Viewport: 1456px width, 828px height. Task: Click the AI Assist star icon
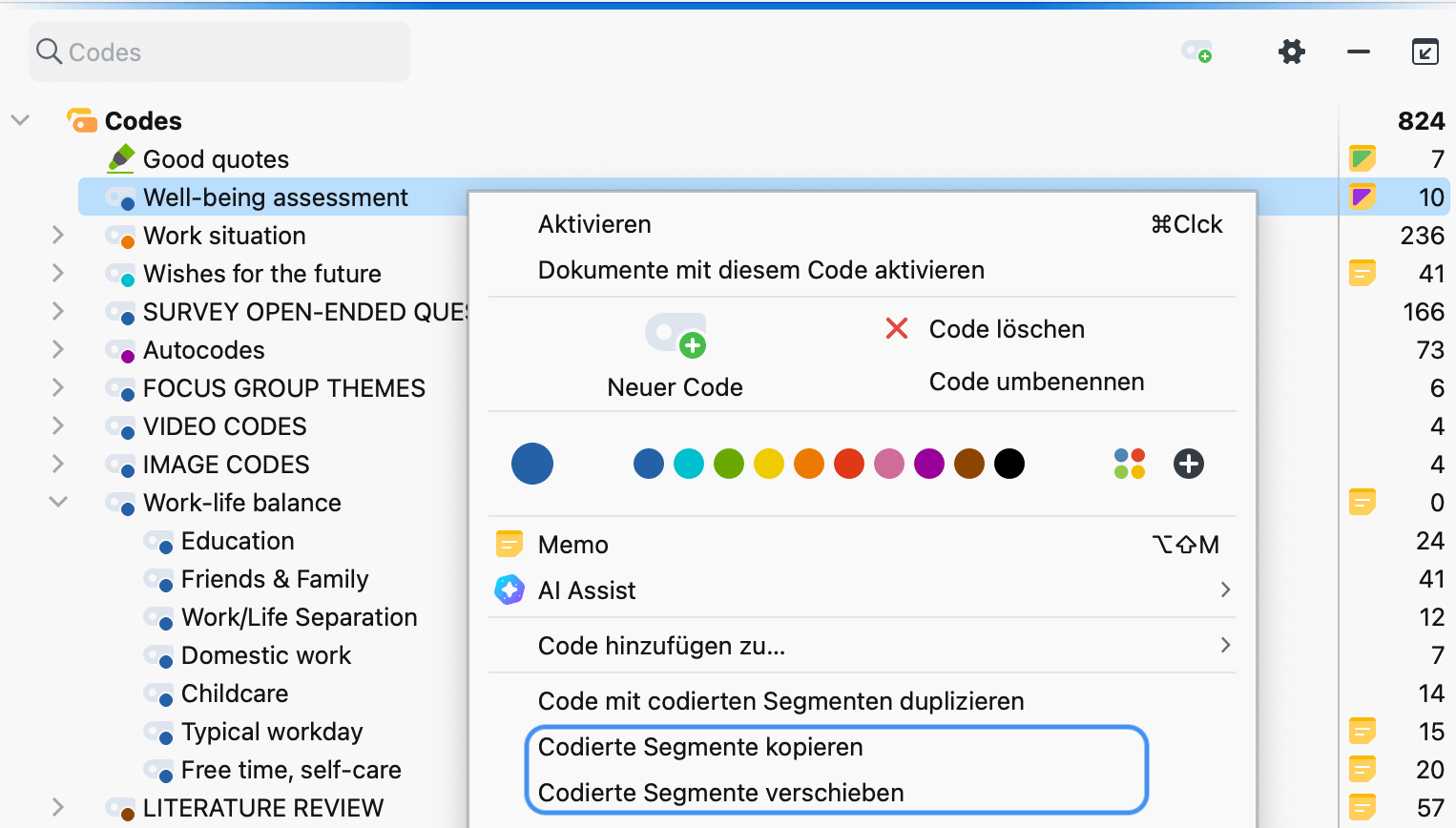[x=510, y=590]
